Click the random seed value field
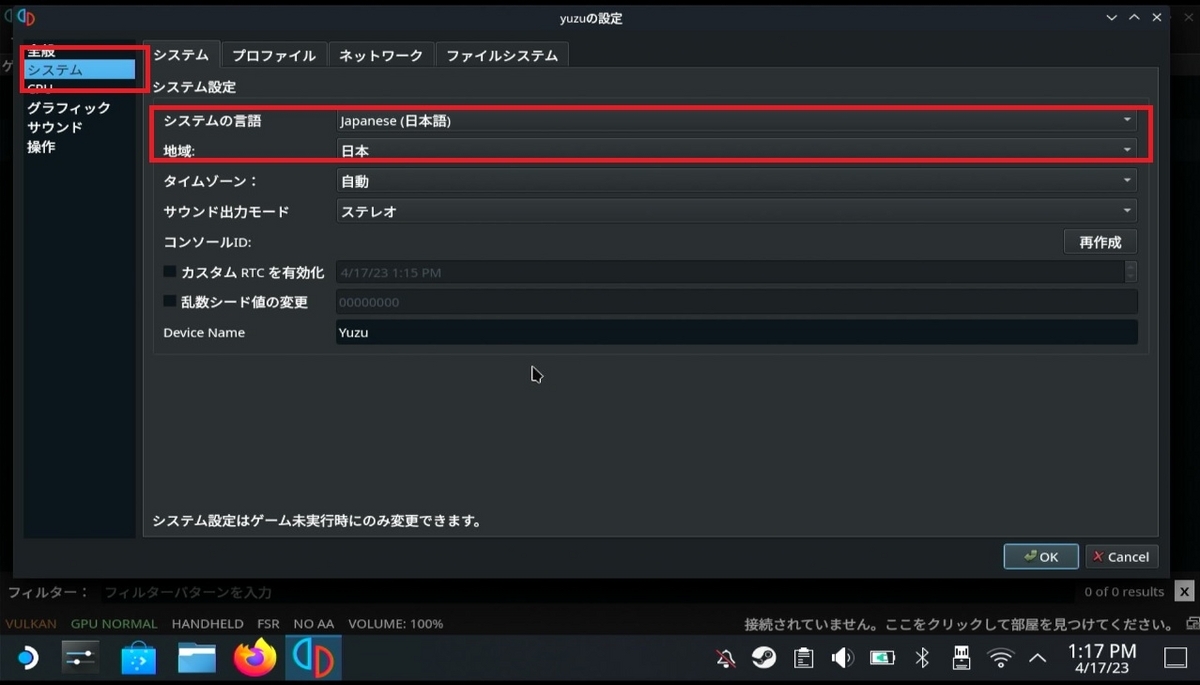The image size is (1200, 685). pyautogui.click(x=737, y=302)
